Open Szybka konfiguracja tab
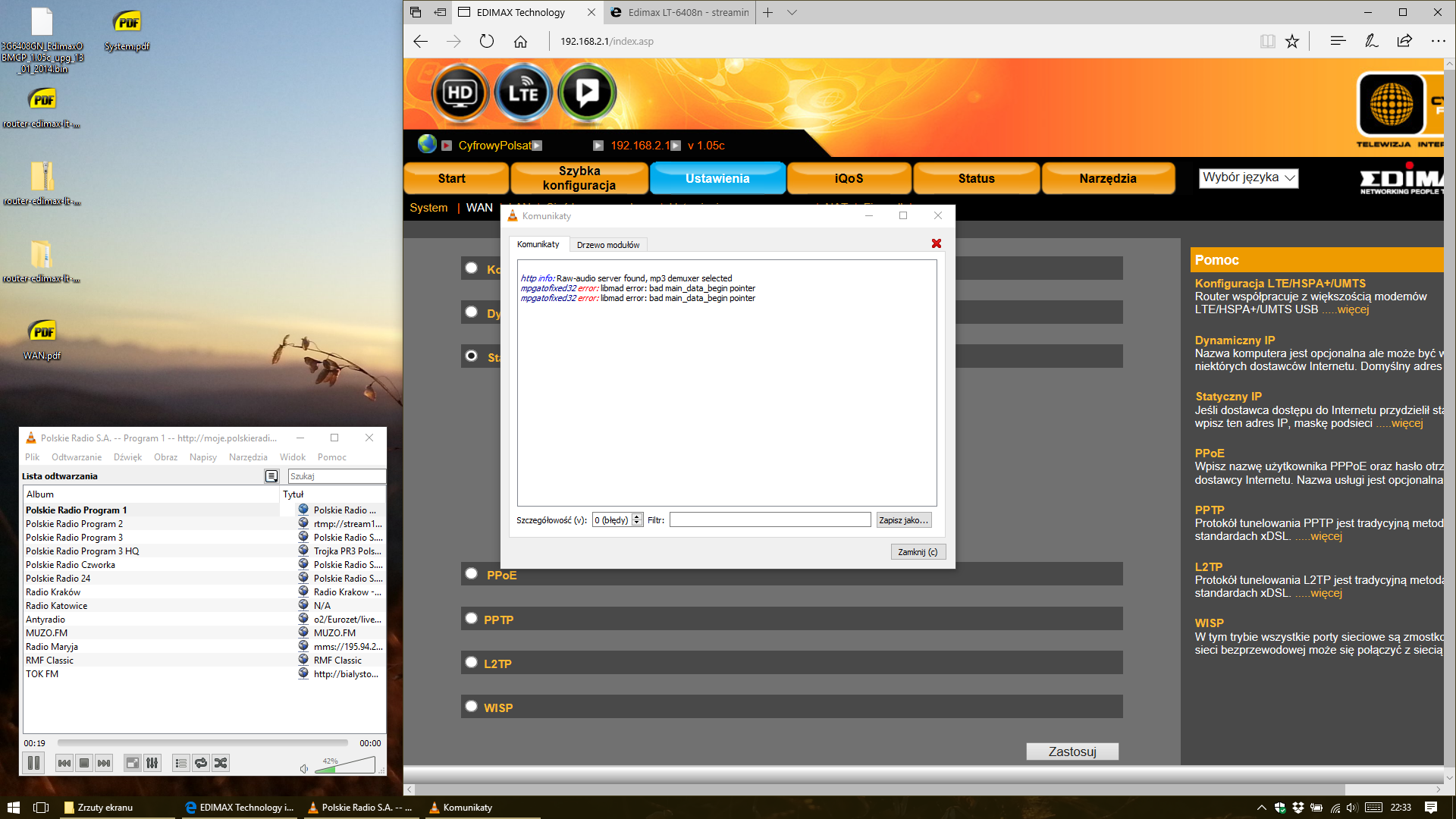The height and width of the screenshot is (819, 1456). tap(579, 178)
